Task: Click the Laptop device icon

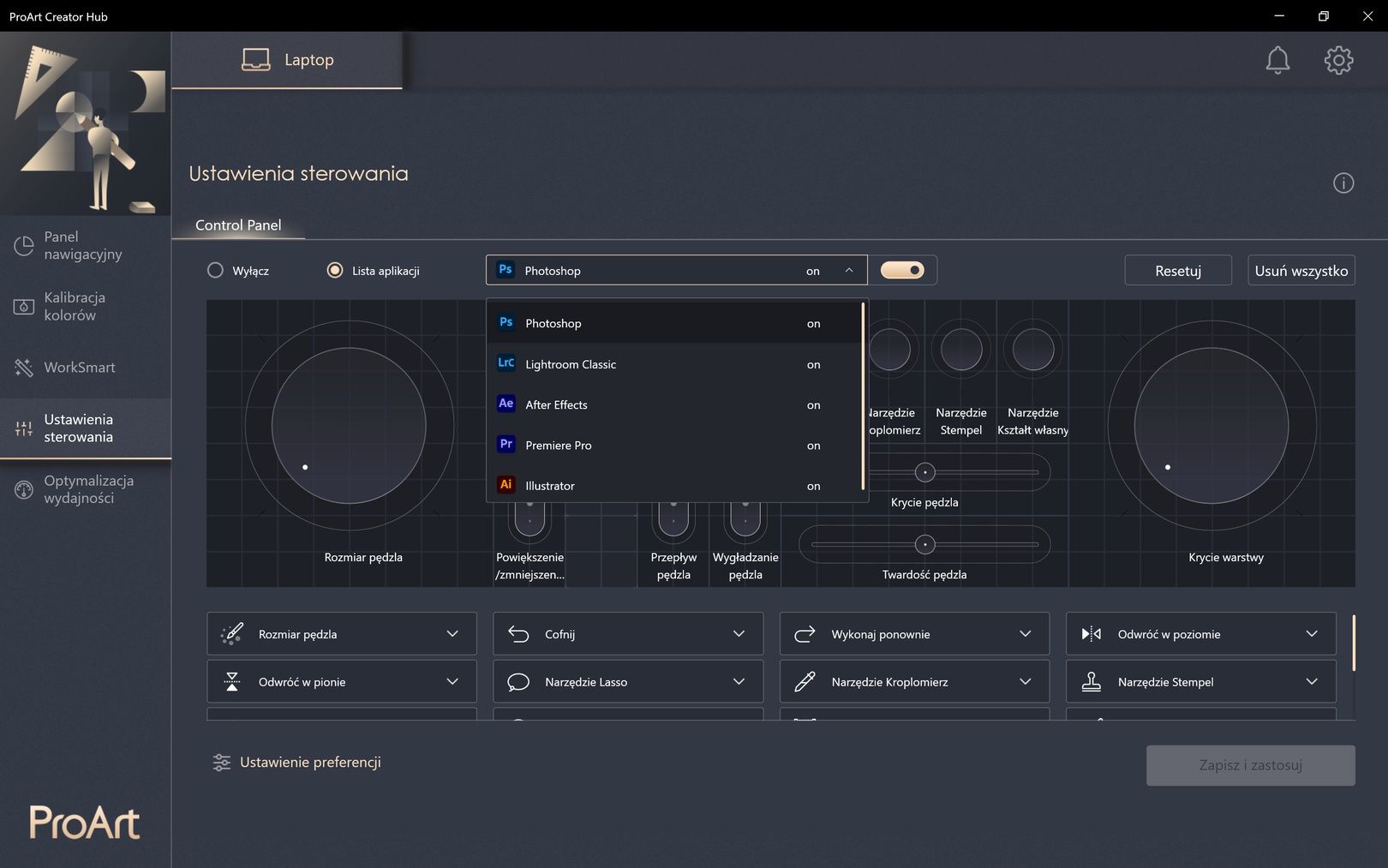Action: [255, 59]
